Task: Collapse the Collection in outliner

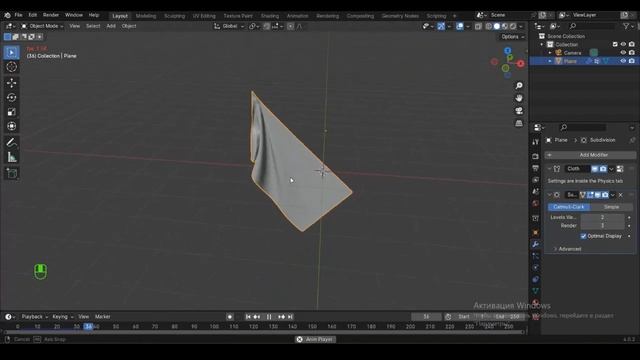Action: point(542,44)
